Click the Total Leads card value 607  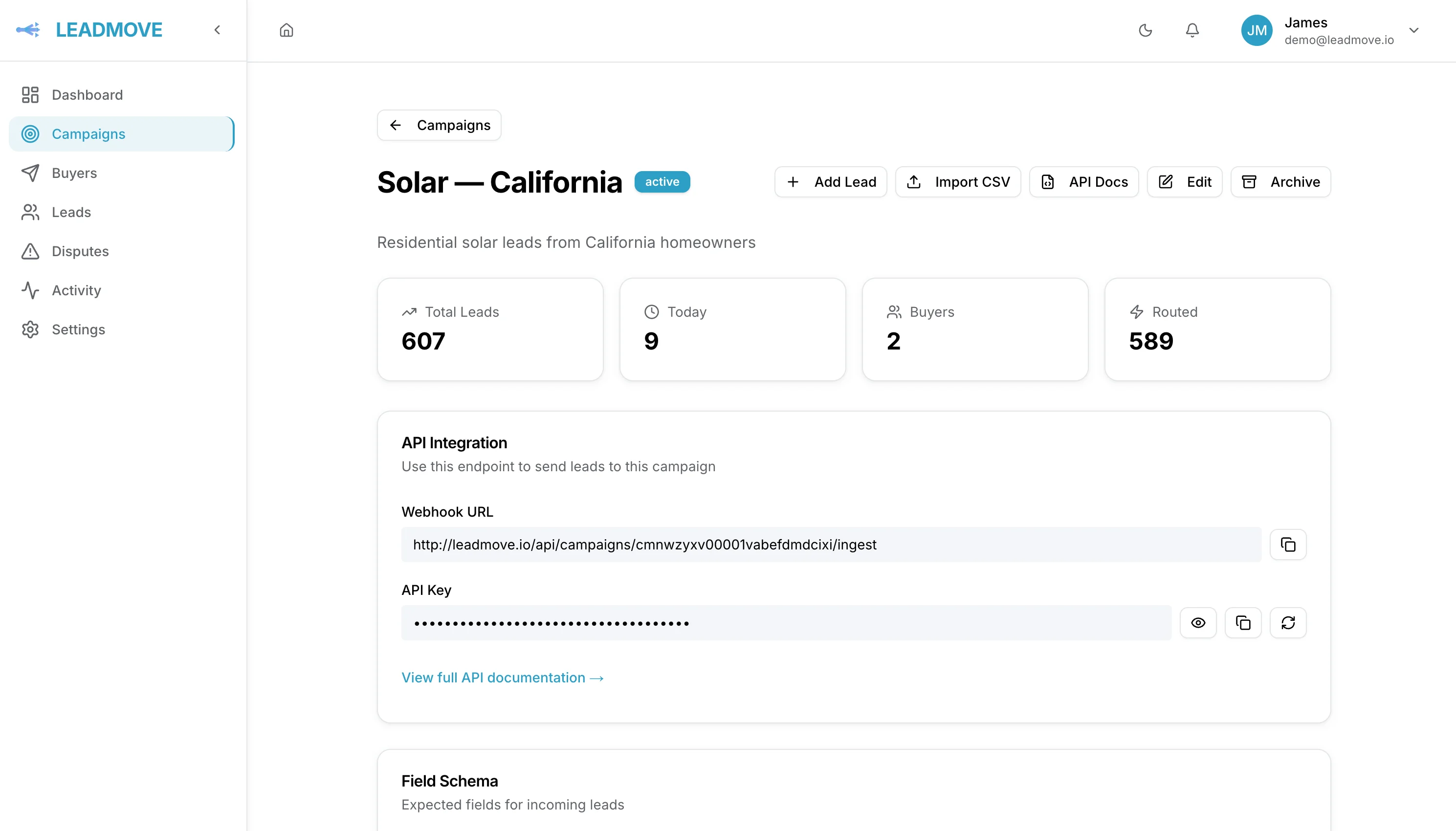423,341
